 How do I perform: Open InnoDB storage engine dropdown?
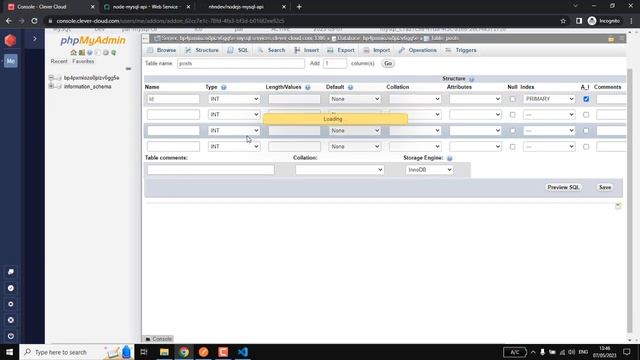coord(429,170)
